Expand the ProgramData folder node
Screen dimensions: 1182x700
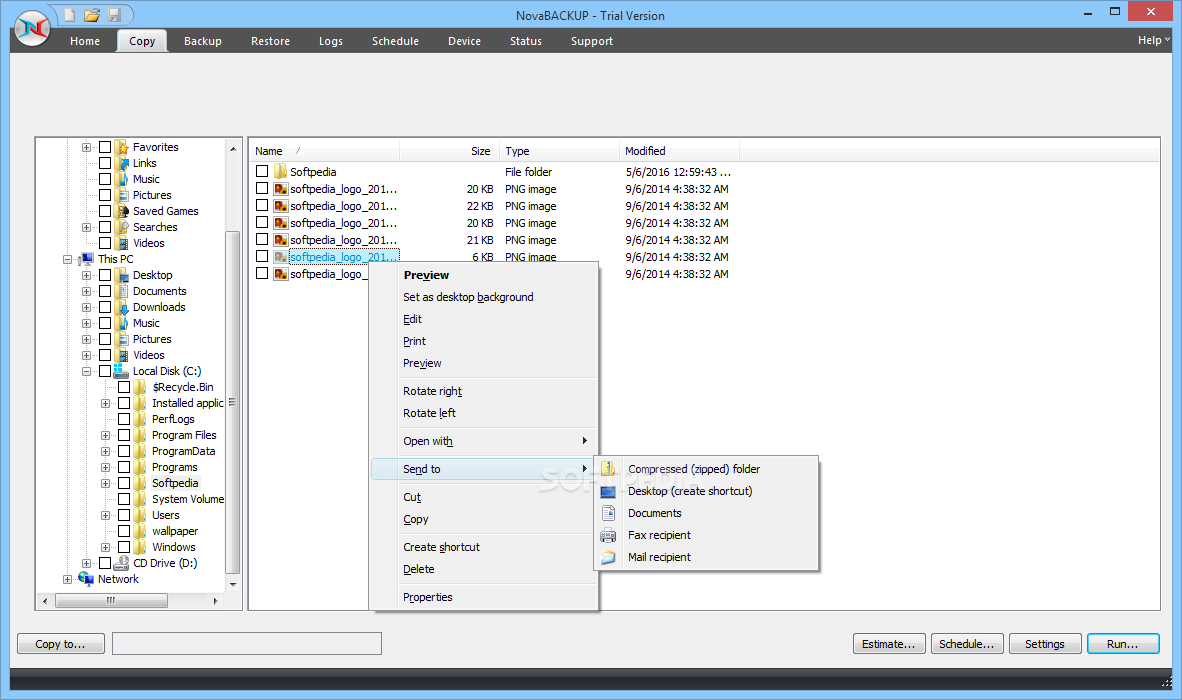tap(106, 451)
